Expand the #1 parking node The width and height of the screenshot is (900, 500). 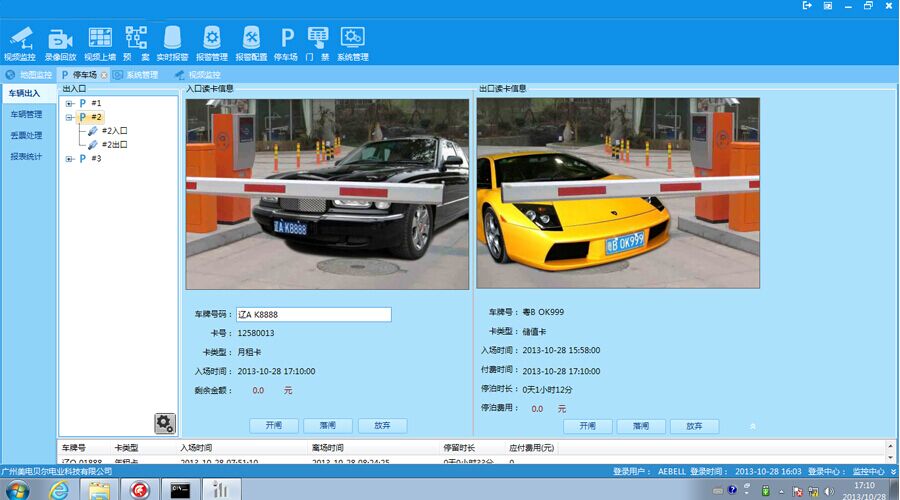(68, 103)
